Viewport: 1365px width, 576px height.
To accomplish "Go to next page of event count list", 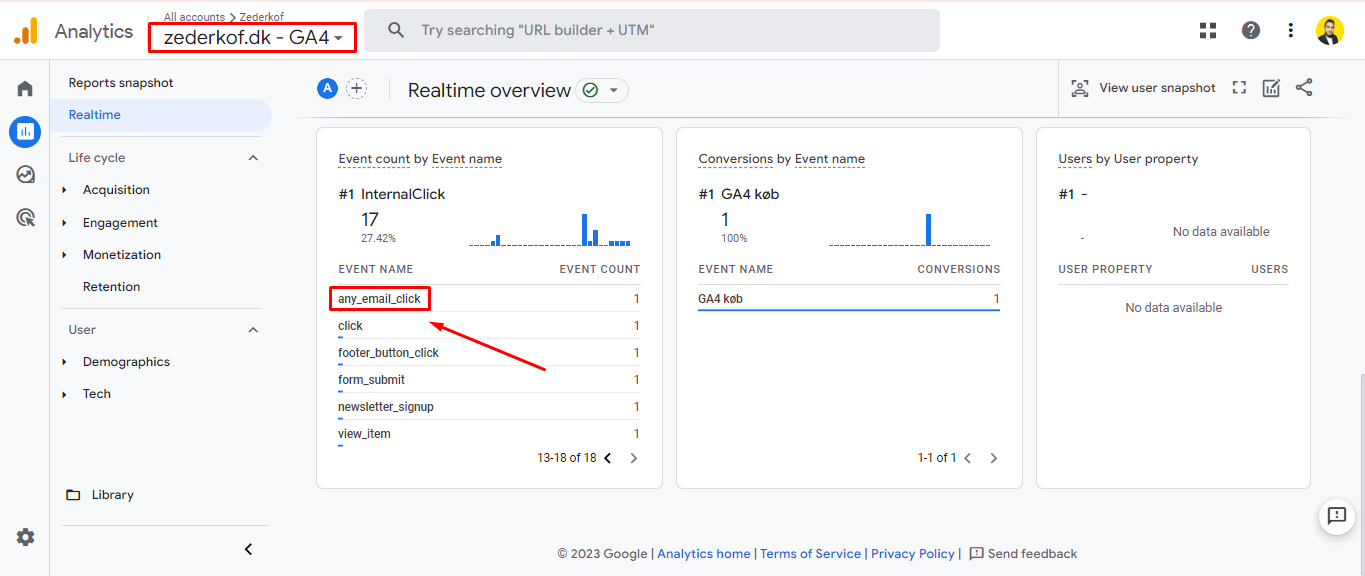I will pyautogui.click(x=634, y=458).
